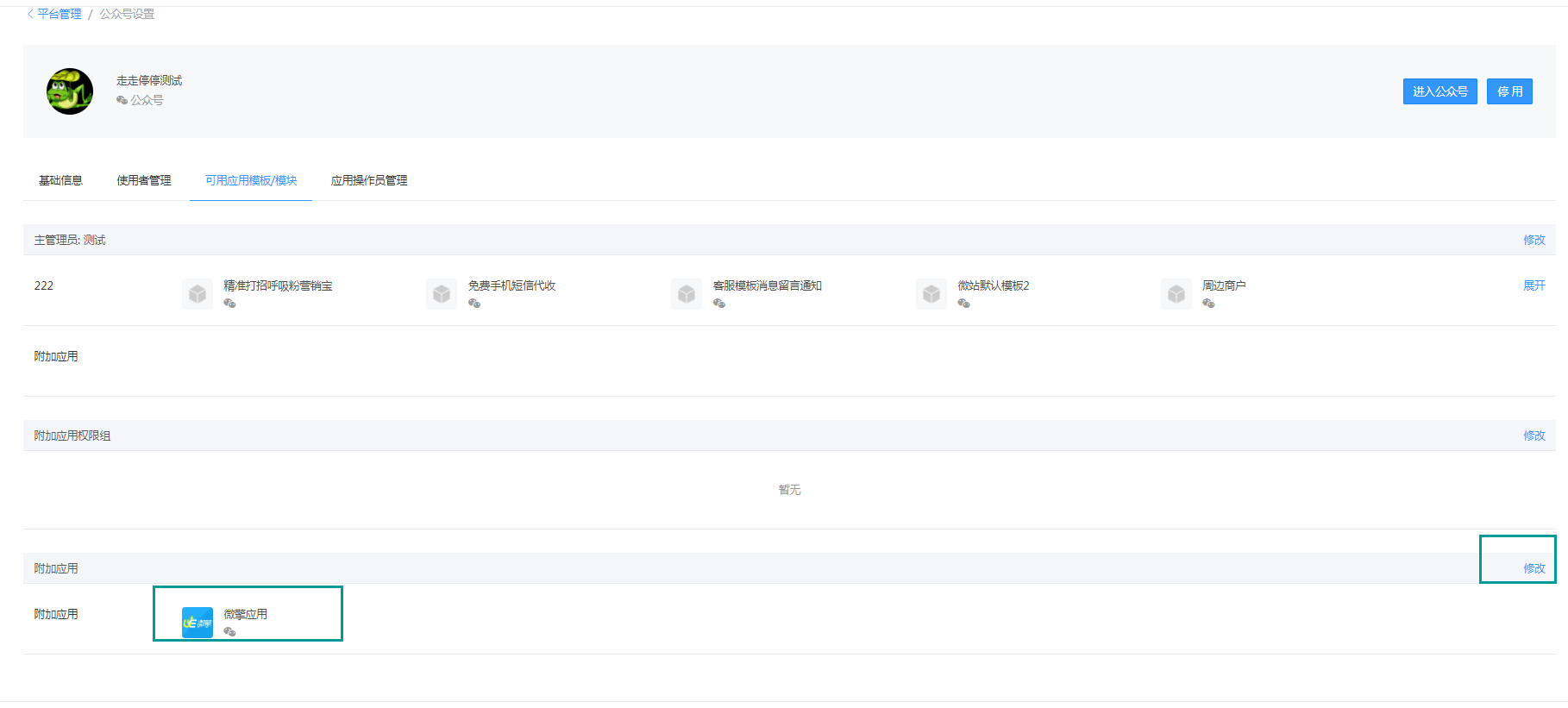
Task: Click 修改 in the bottom 附加应用 section
Action: tap(1534, 568)
